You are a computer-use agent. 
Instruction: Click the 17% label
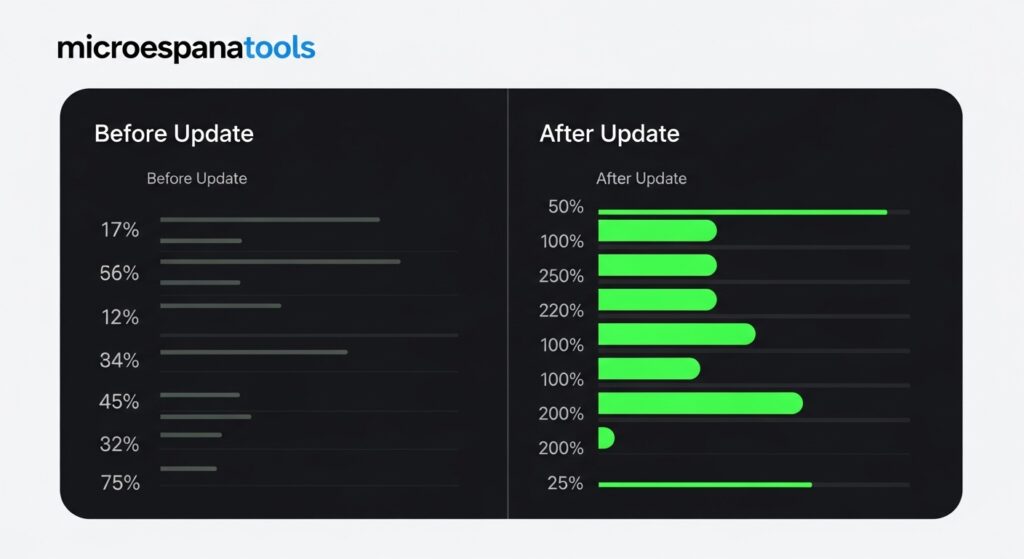[x=120, y=230]
